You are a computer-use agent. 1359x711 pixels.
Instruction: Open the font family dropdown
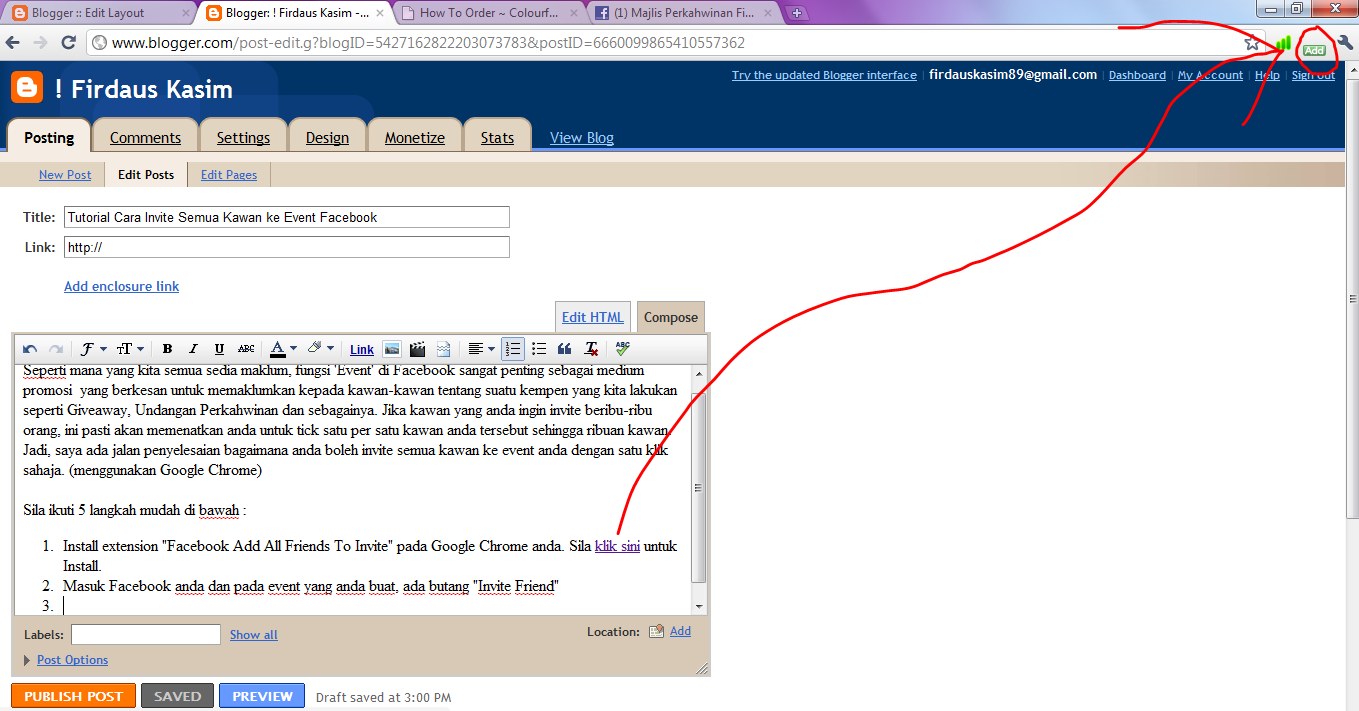(x=93, y=349)
